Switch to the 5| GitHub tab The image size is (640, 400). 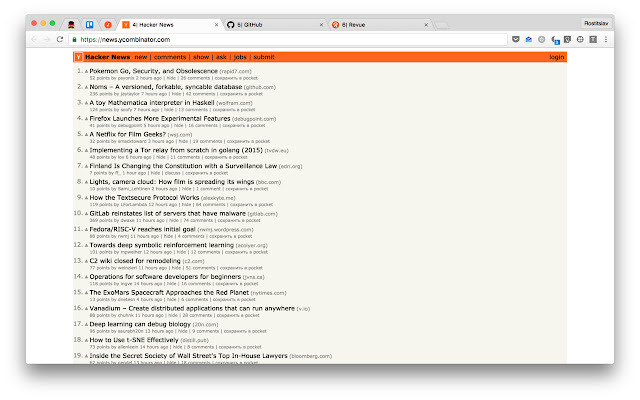coord(275,24)
